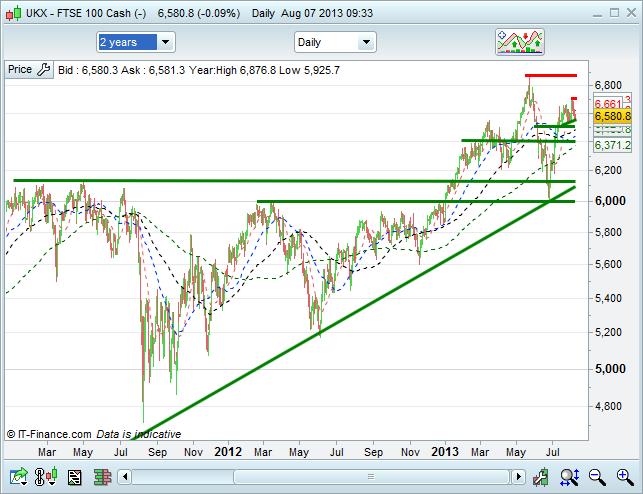Image resolution: width=643 pixels, height=494 pixels.
Task: Click the yellow 6,580.8 current price label
Action: (611, 117)
